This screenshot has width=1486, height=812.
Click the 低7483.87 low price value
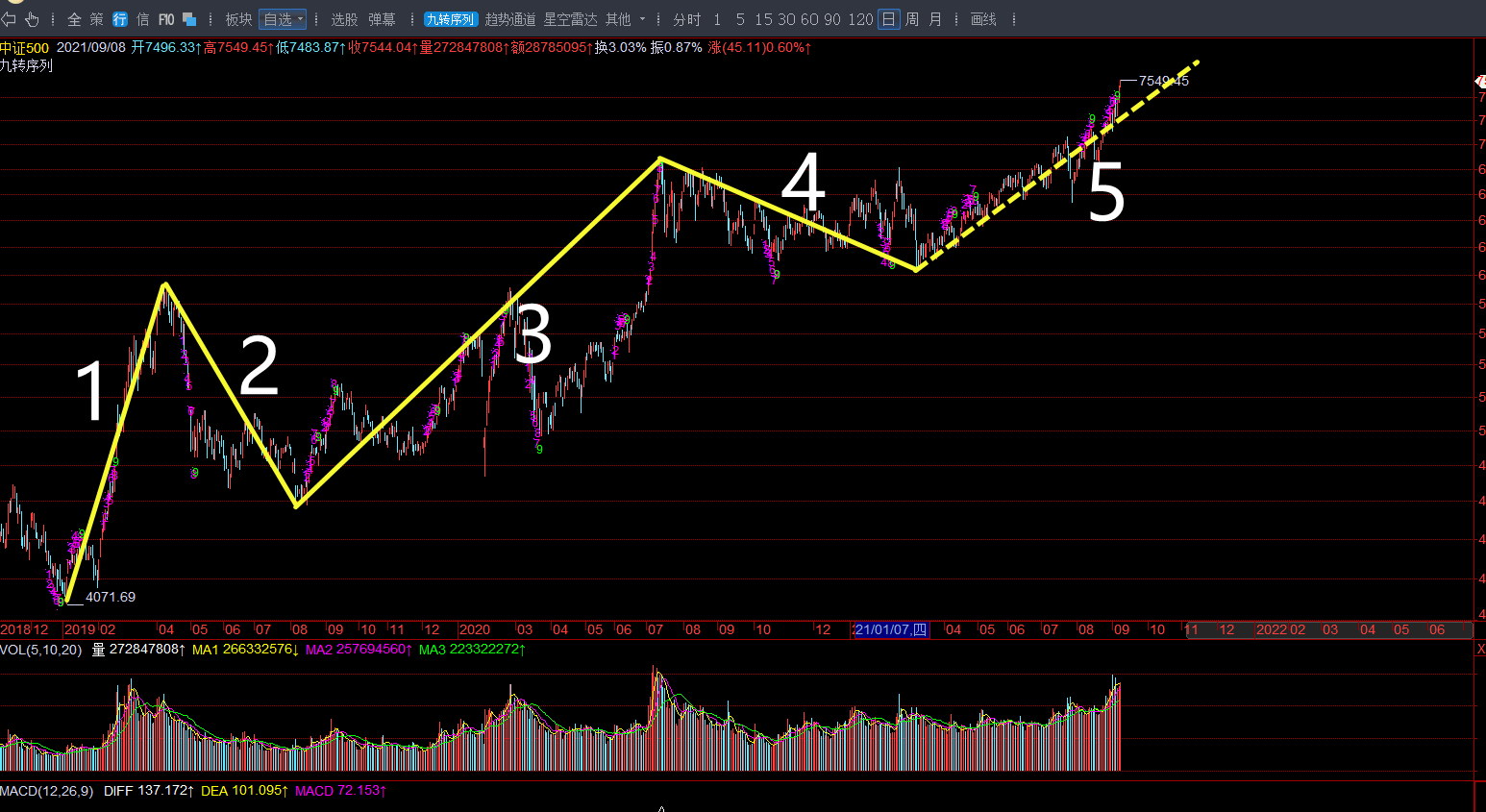click(311, 47)
